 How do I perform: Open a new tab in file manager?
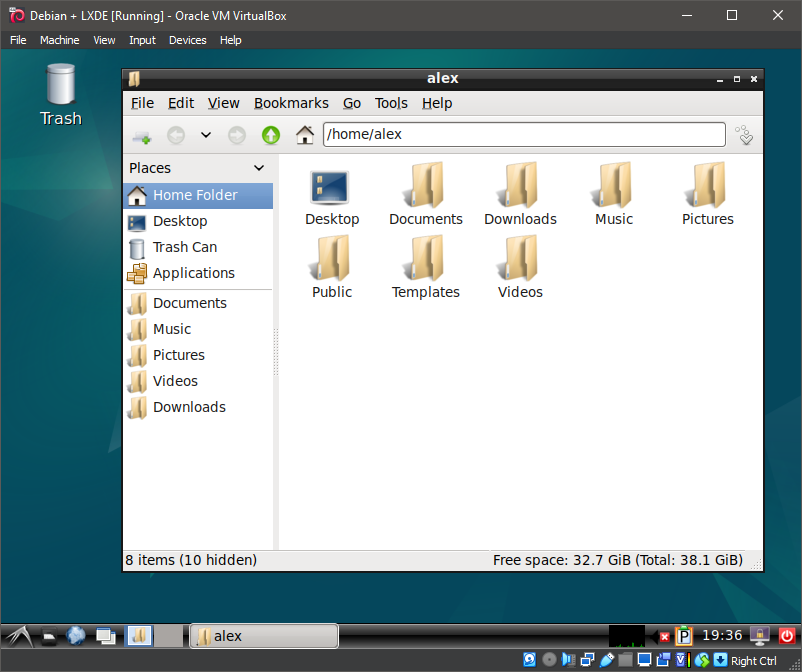[141, 134]
